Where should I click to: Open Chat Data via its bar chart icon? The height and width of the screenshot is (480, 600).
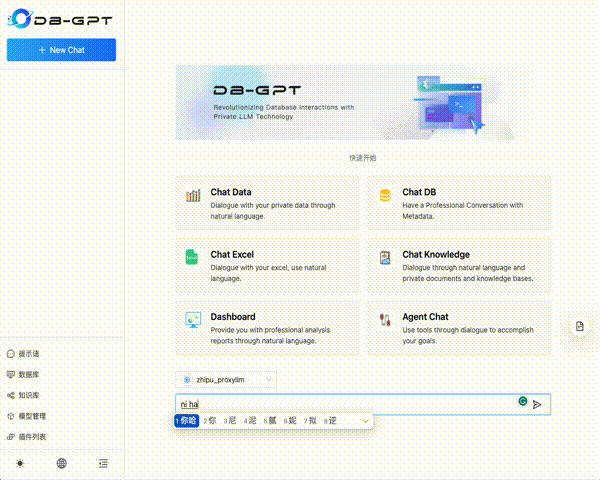[x=193, y=196]
